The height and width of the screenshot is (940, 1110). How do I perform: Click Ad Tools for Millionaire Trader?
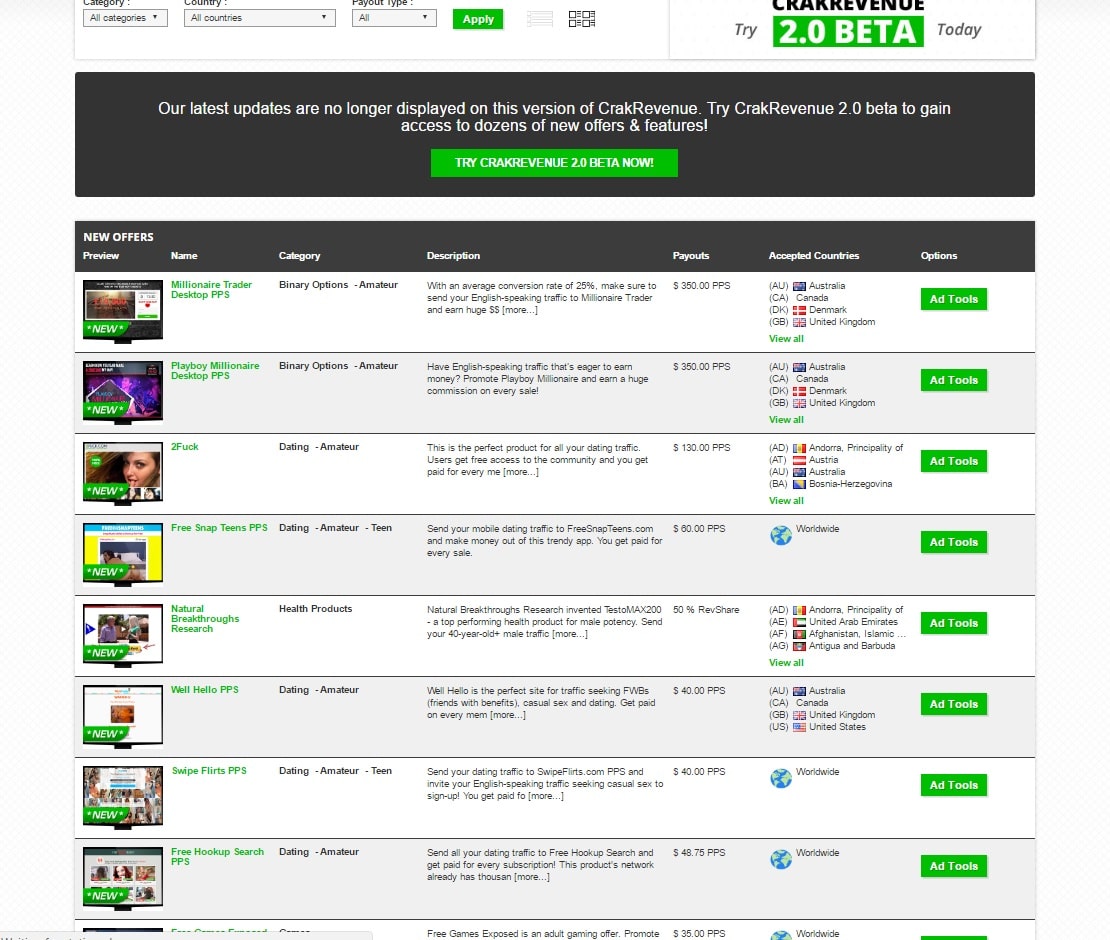pos(954,299)
